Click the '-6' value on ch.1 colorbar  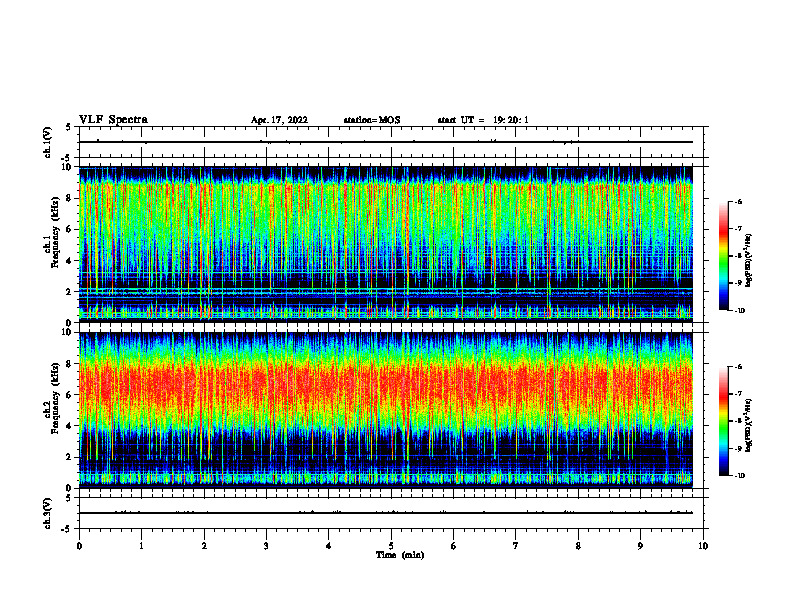point(738,201)
